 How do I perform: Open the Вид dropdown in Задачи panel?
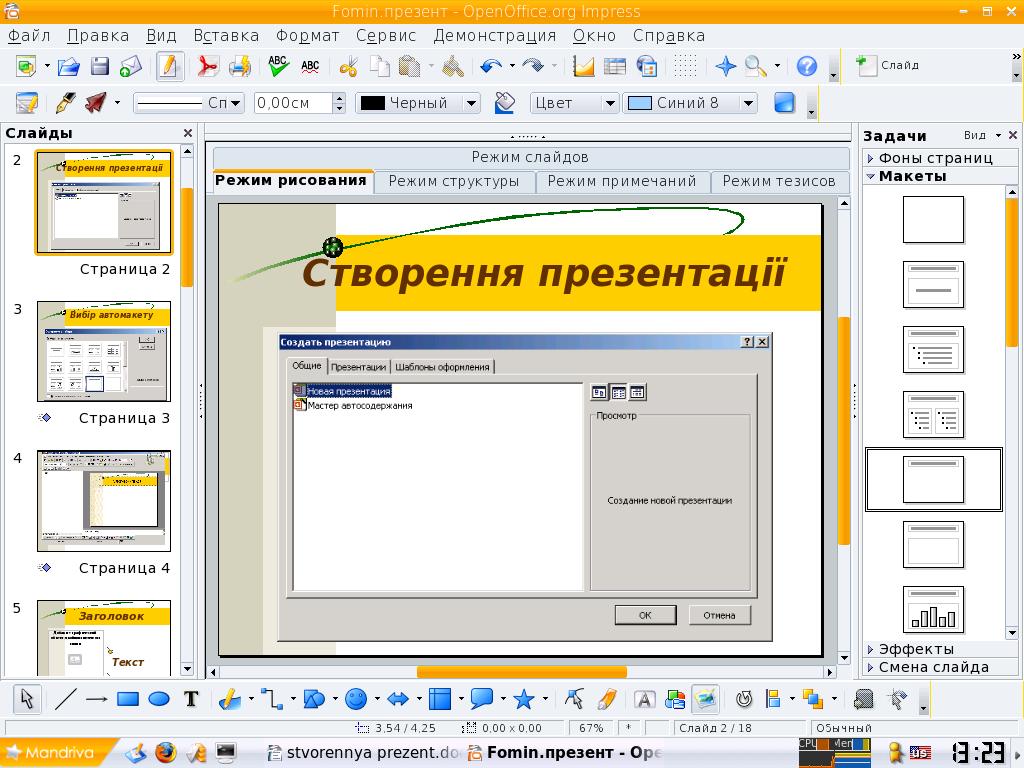click(982, 135)
